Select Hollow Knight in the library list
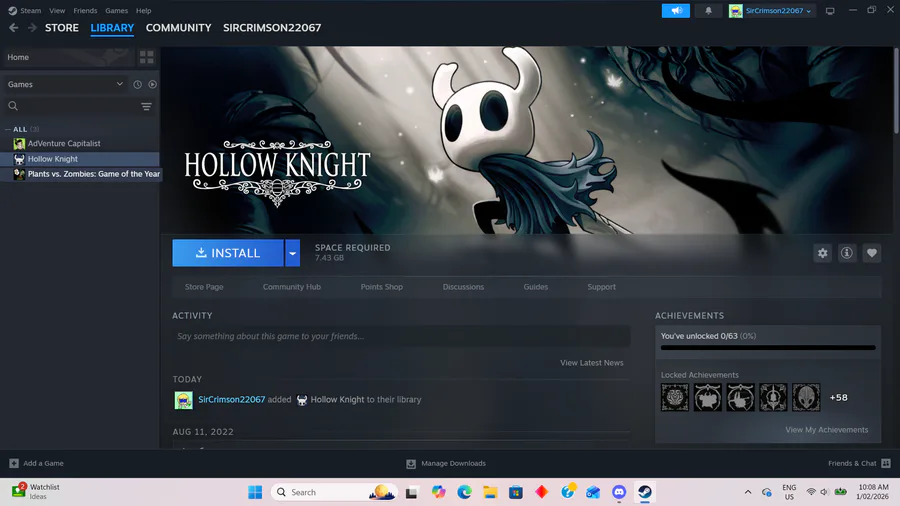 point(80,159)
